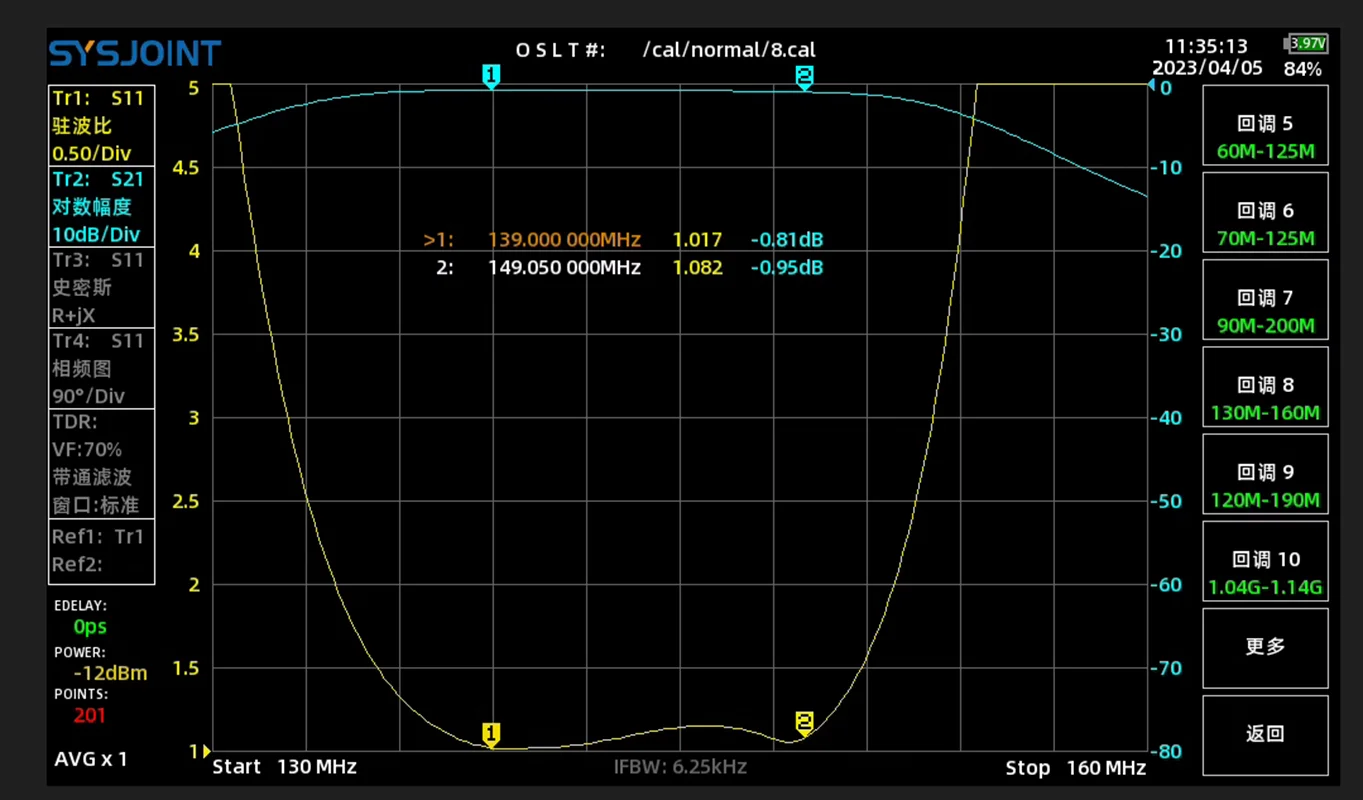This screenshot has width=1363, height=800.
Task: Open the OSLT calibration file path
Action: pyautogui.click(x=665, y=50)
